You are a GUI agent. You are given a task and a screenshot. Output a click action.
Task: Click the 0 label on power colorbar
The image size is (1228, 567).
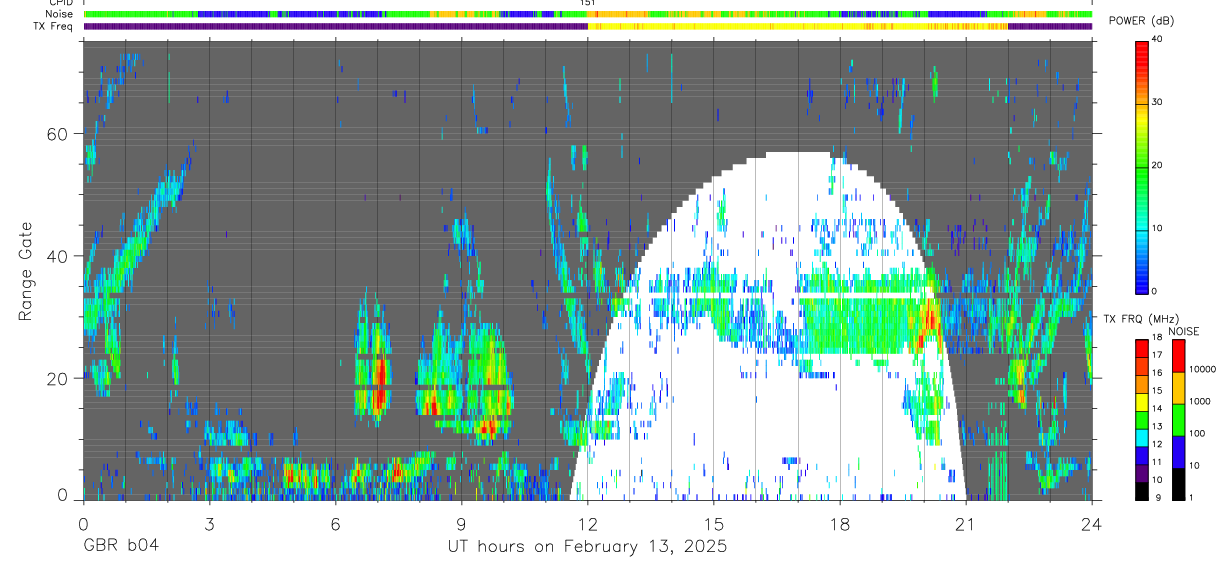coord(1155,291)
